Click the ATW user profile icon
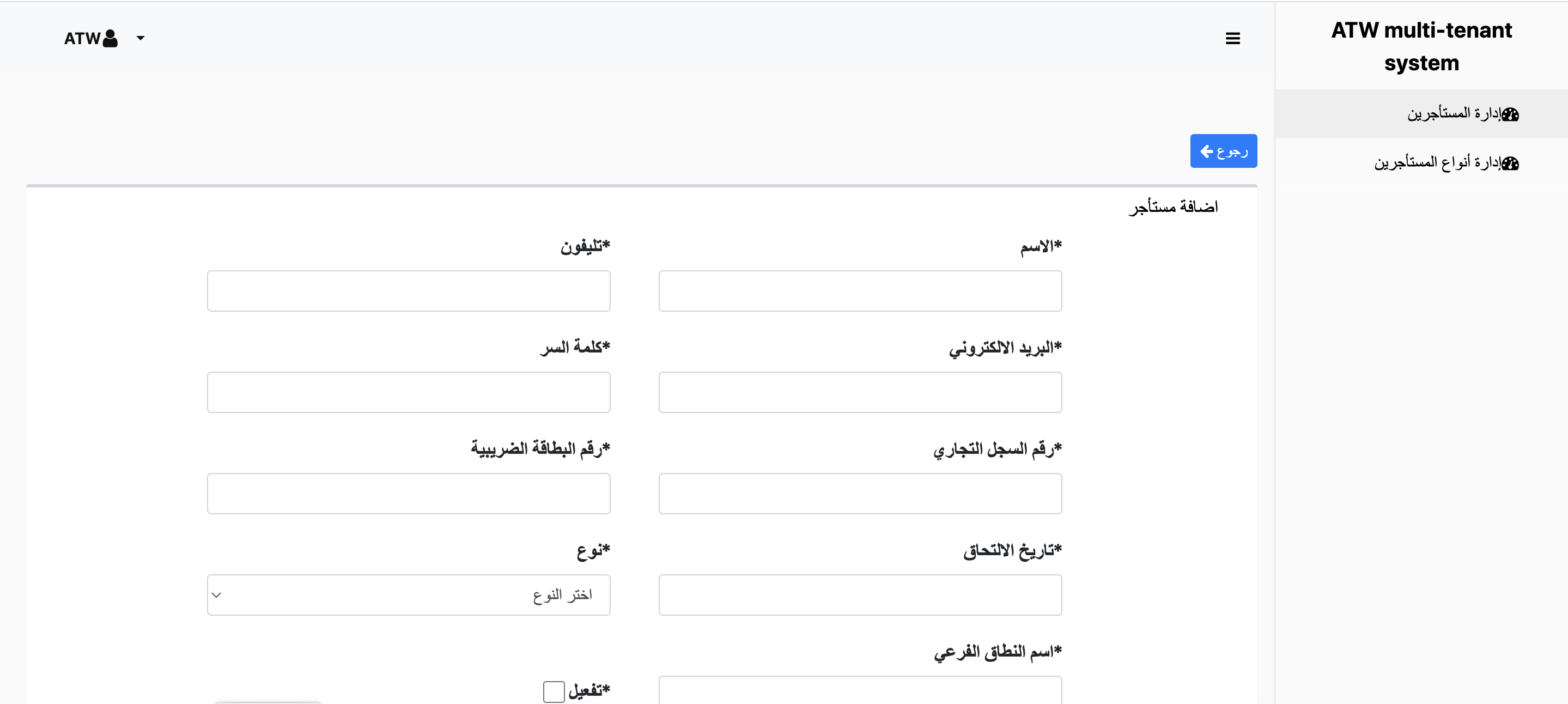 tap(110, 38)
